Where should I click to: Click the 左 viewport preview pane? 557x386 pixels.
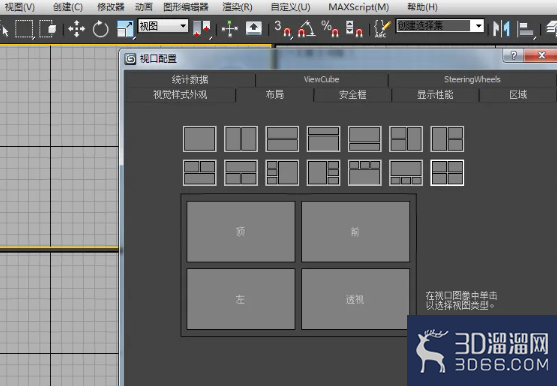(x=241, y=299)
